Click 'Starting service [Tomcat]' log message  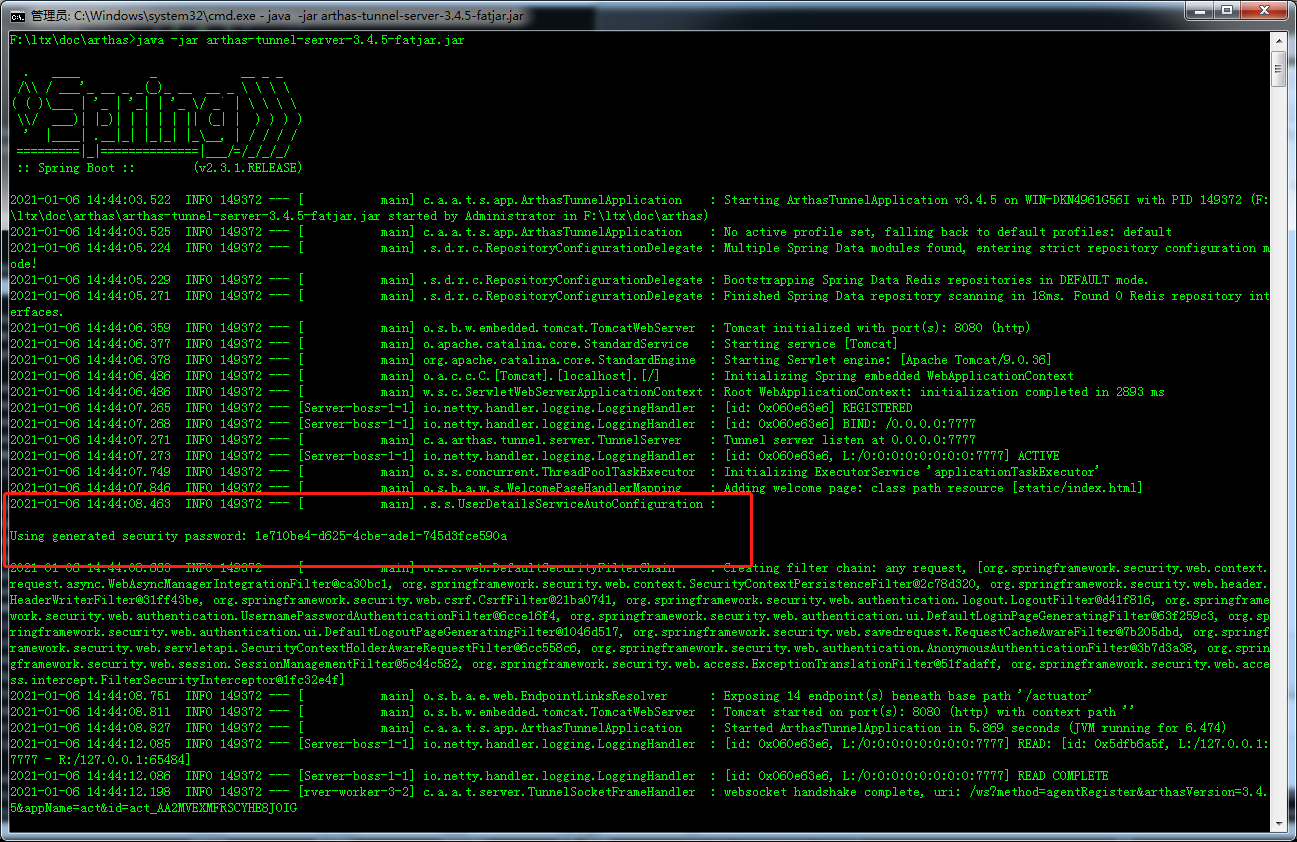point(811,344)
